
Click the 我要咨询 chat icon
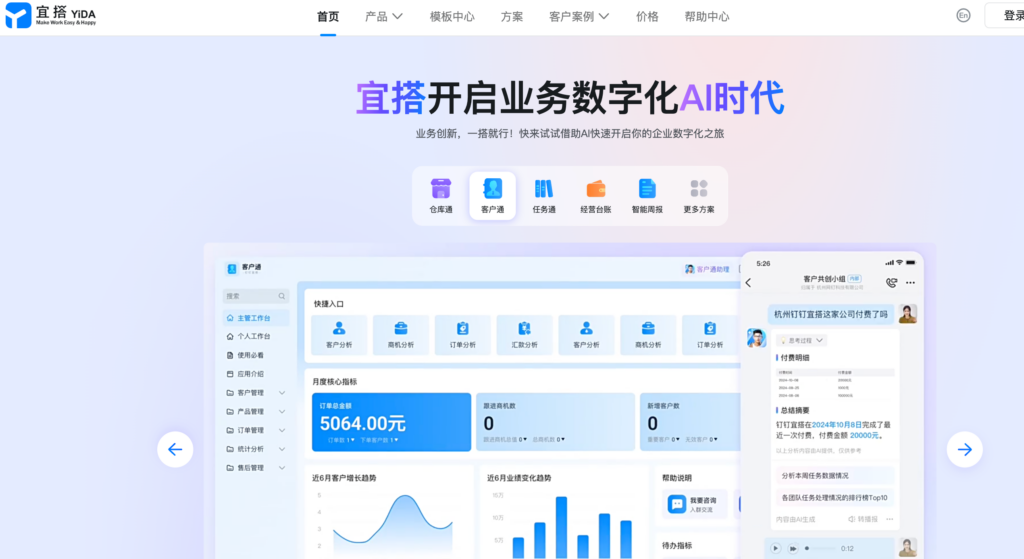click(x=677, y=504)
